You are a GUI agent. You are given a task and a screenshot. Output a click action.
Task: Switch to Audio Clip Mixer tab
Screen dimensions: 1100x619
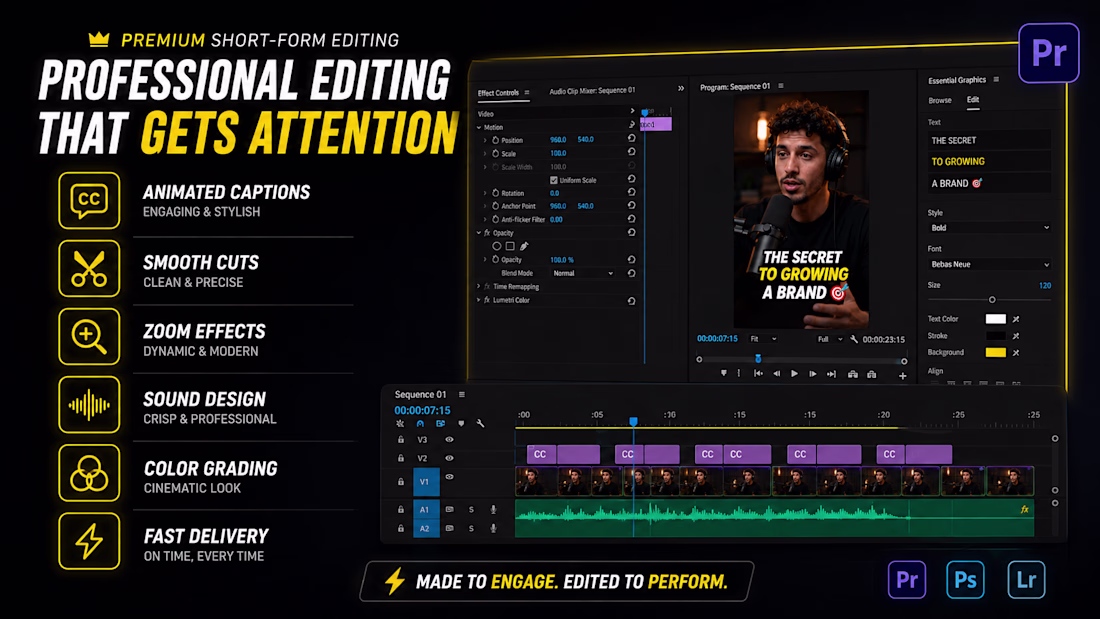tap(592, 91)
